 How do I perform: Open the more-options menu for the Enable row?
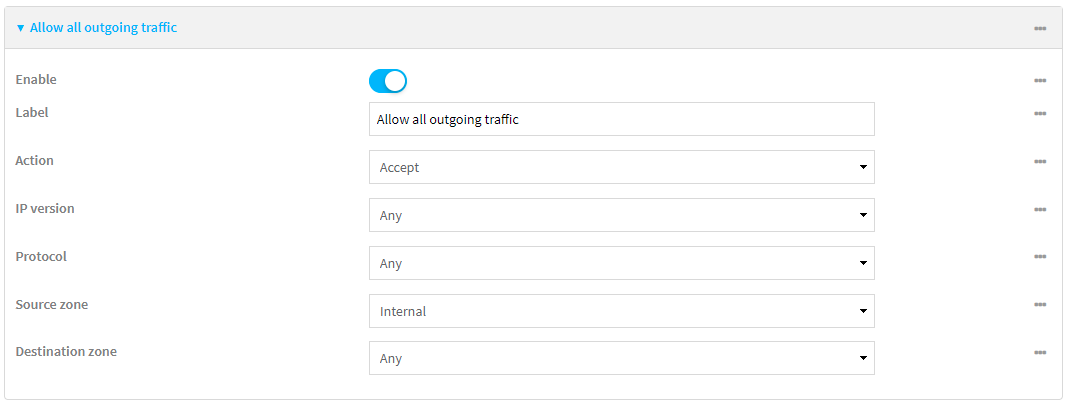[x=1040, y=80]
